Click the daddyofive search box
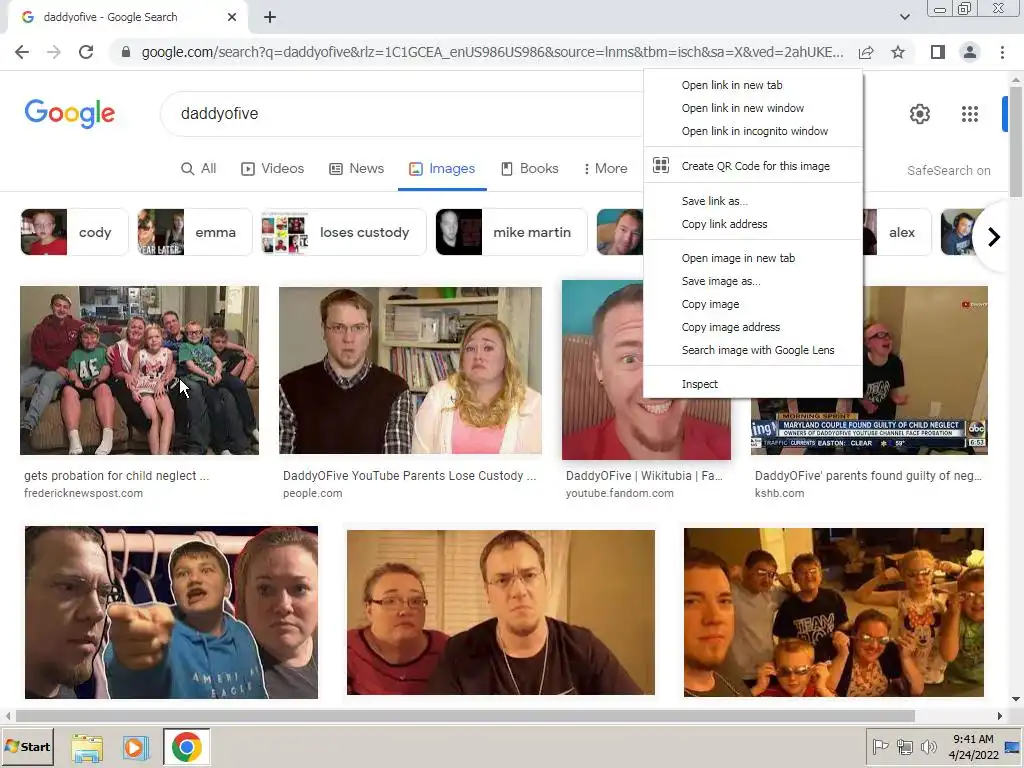Screen dimensions: 1024x768 coord(402,114)
